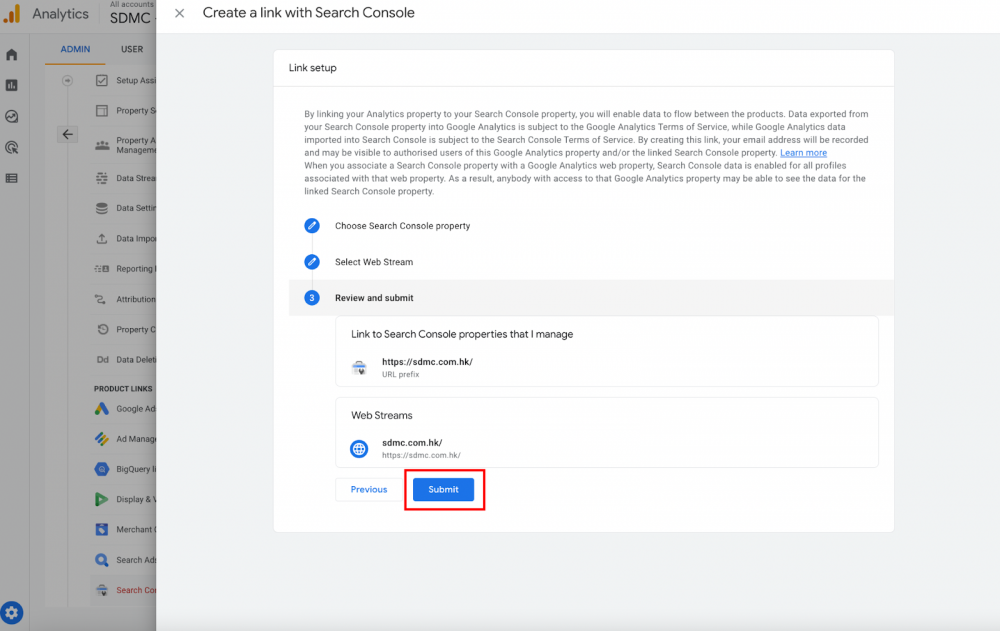1000x631 pixels.
Task: Open the Search Ads 360 icon
Action: point(101,560)
